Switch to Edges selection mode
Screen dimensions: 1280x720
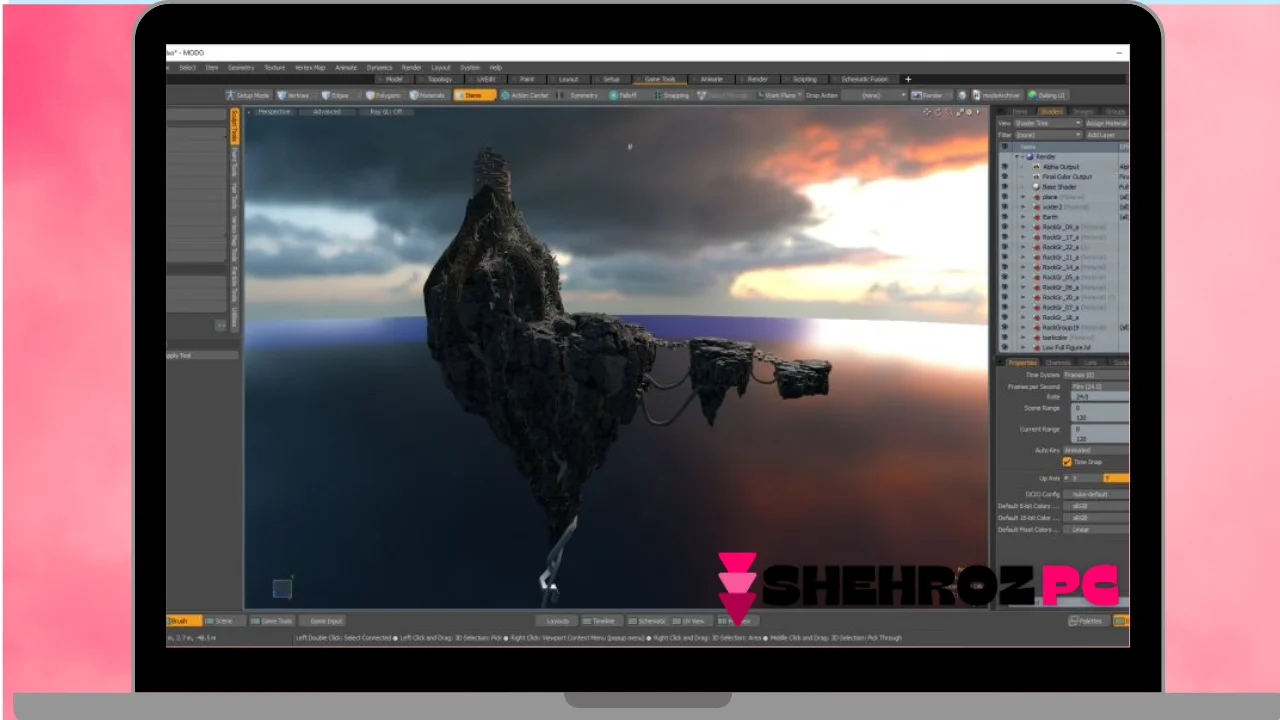tap(337, 95)
